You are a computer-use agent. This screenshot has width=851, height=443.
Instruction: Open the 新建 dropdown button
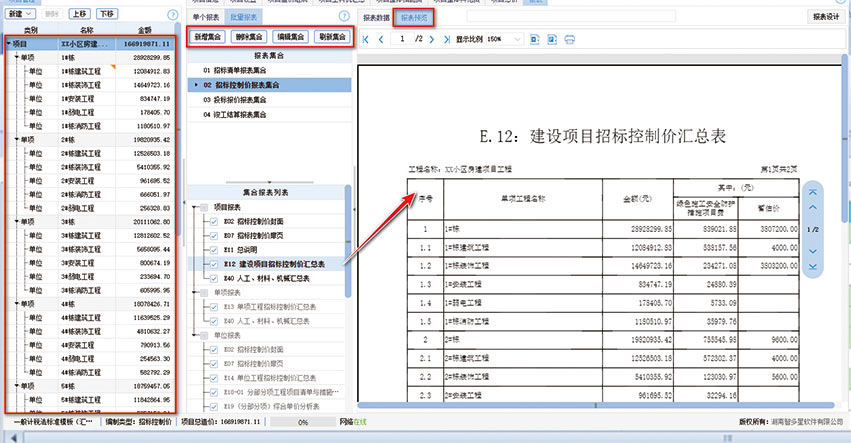pos(20,15)
